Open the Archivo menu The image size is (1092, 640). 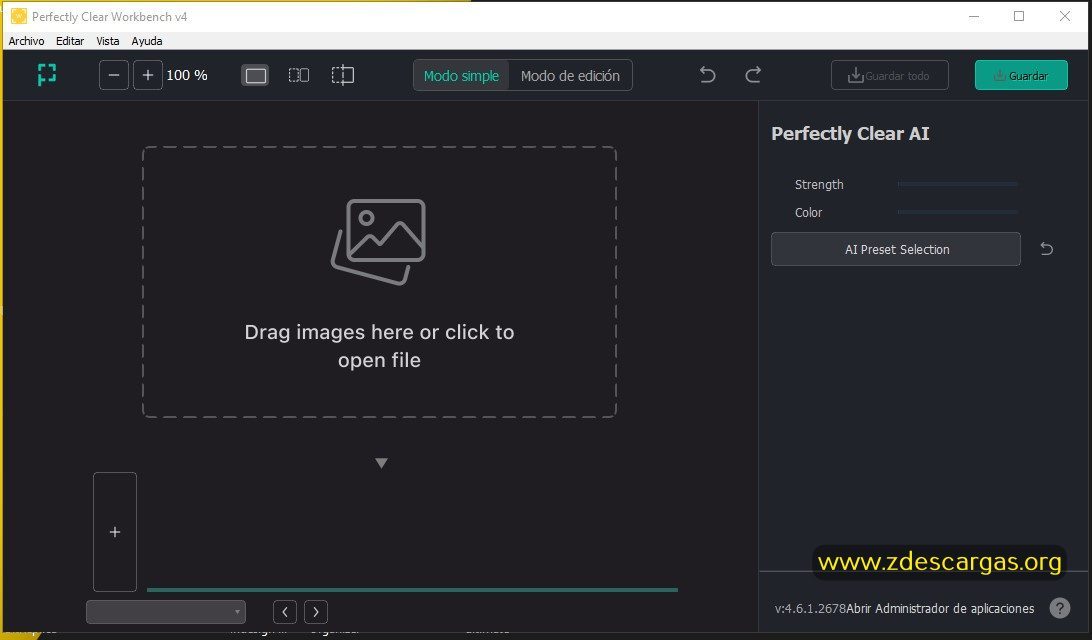coord(26,41)
